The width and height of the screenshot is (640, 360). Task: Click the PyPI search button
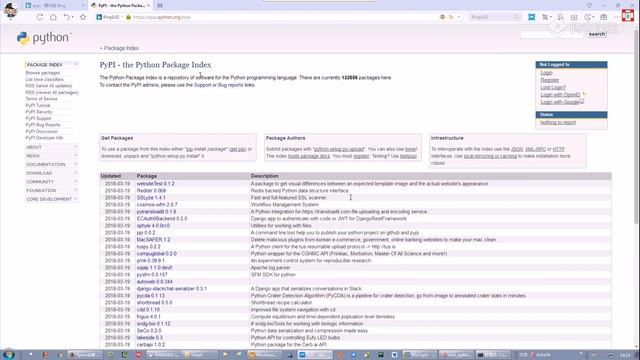coord(597,34)
